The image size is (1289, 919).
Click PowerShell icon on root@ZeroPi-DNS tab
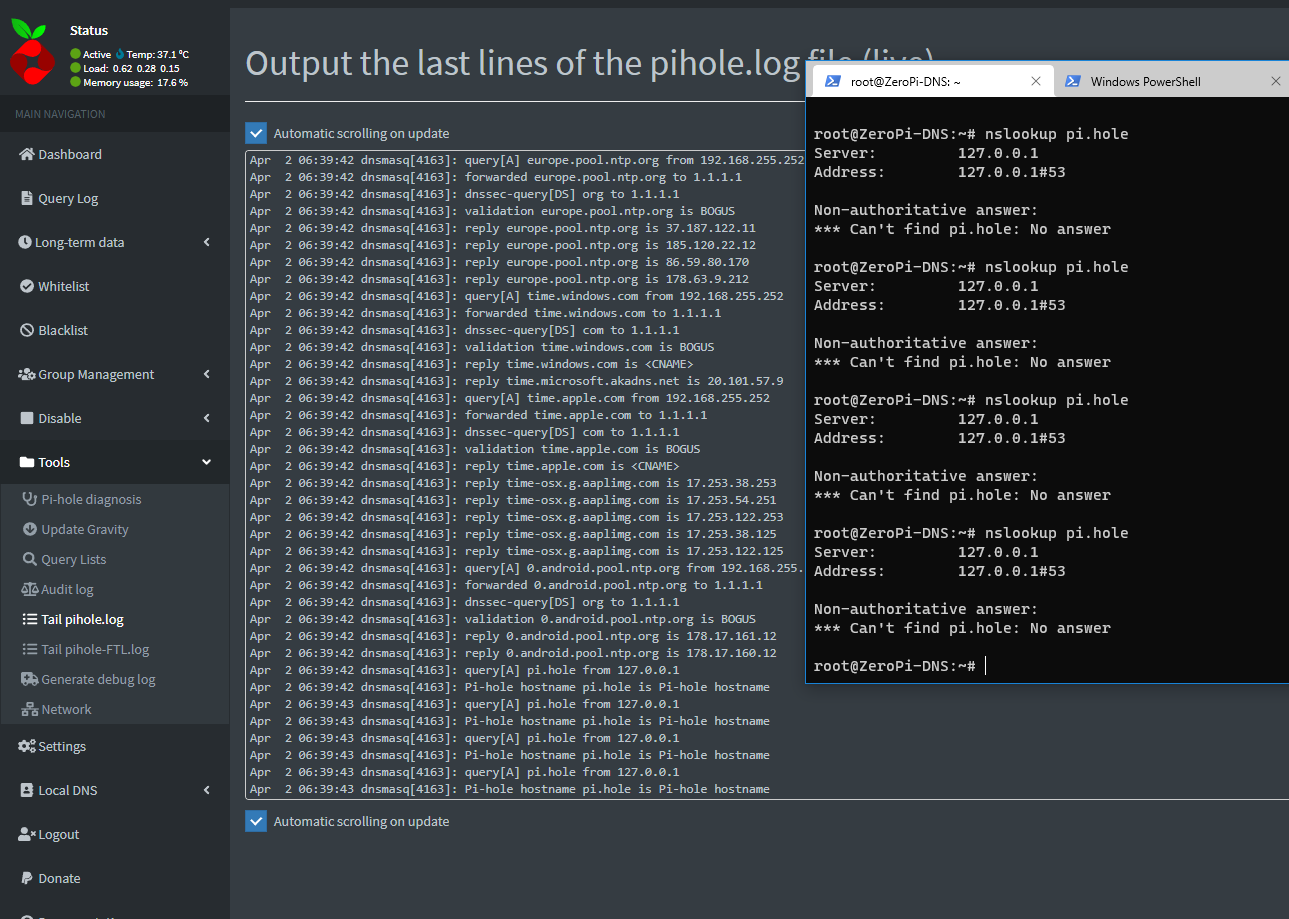(x=832, y=82)
